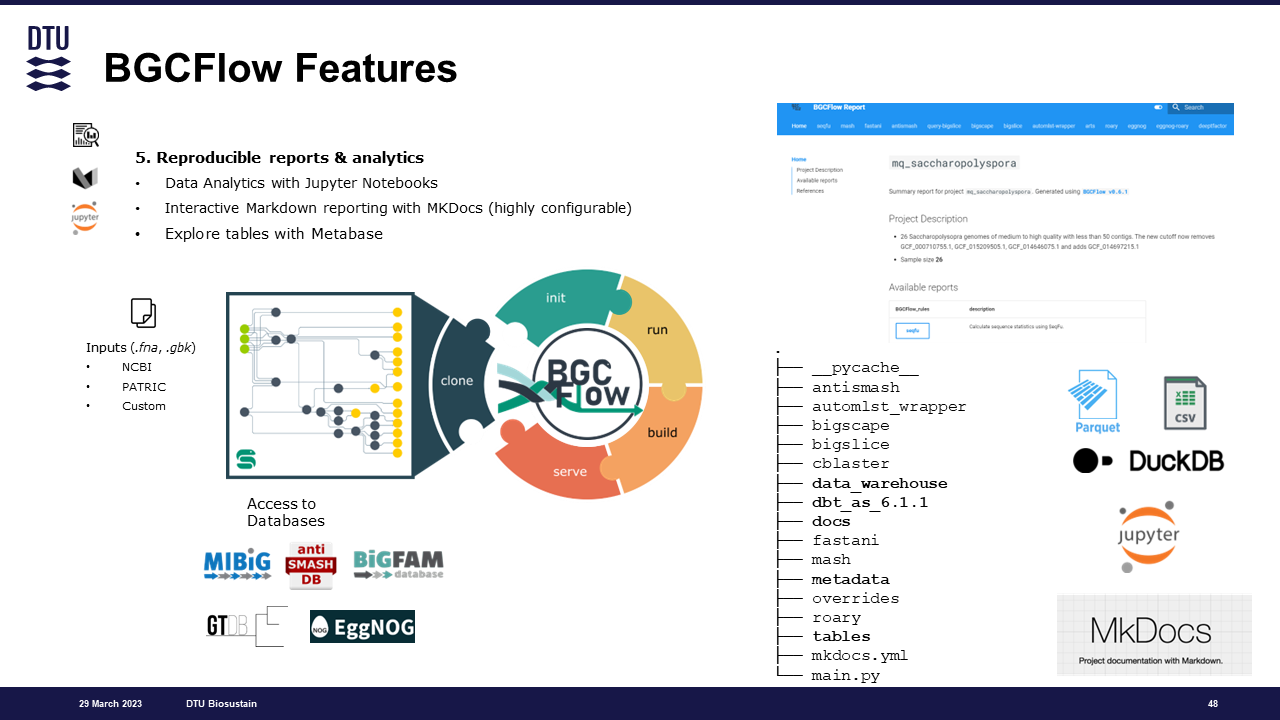
Task: Click the cblaster folder in directory tree
Action: (851, 463)
